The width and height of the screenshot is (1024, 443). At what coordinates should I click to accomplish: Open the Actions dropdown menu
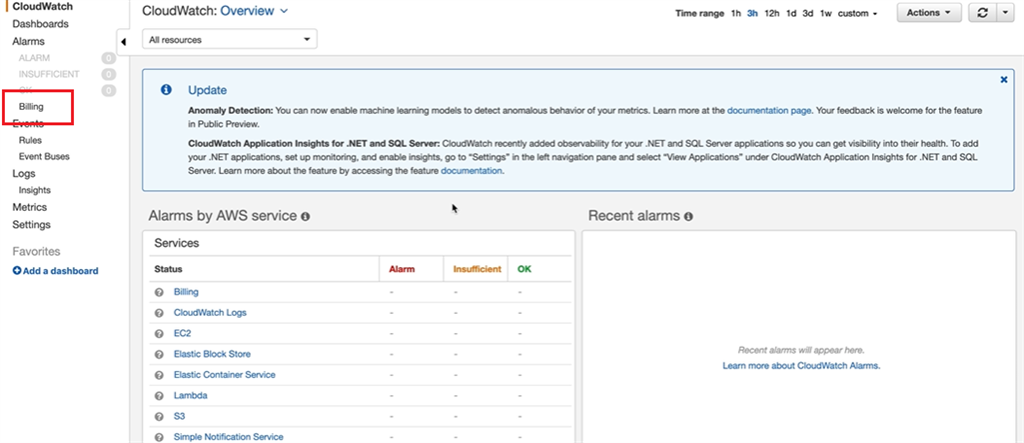929,13
